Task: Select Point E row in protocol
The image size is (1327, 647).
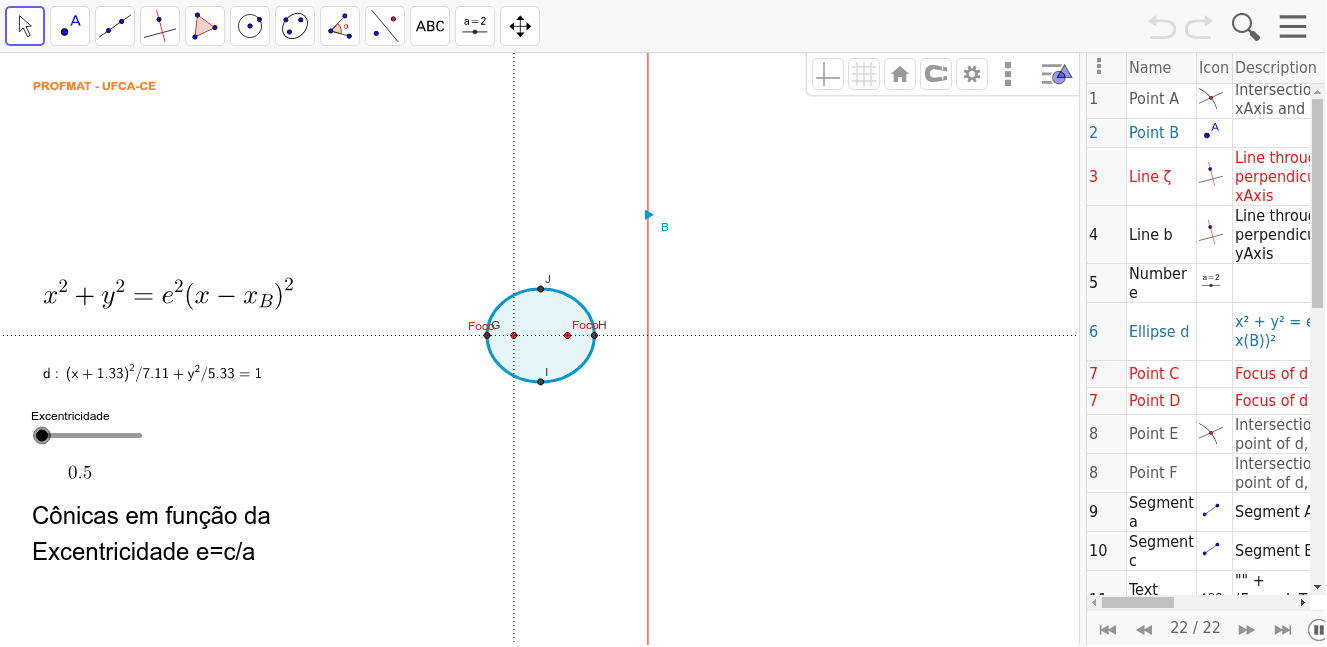Action: click(1198, 433)
